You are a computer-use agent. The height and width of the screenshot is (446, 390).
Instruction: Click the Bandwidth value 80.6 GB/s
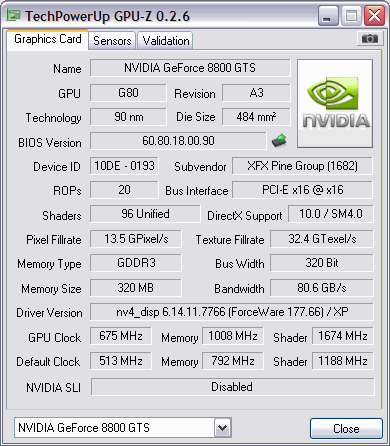[x=322, y=288]
